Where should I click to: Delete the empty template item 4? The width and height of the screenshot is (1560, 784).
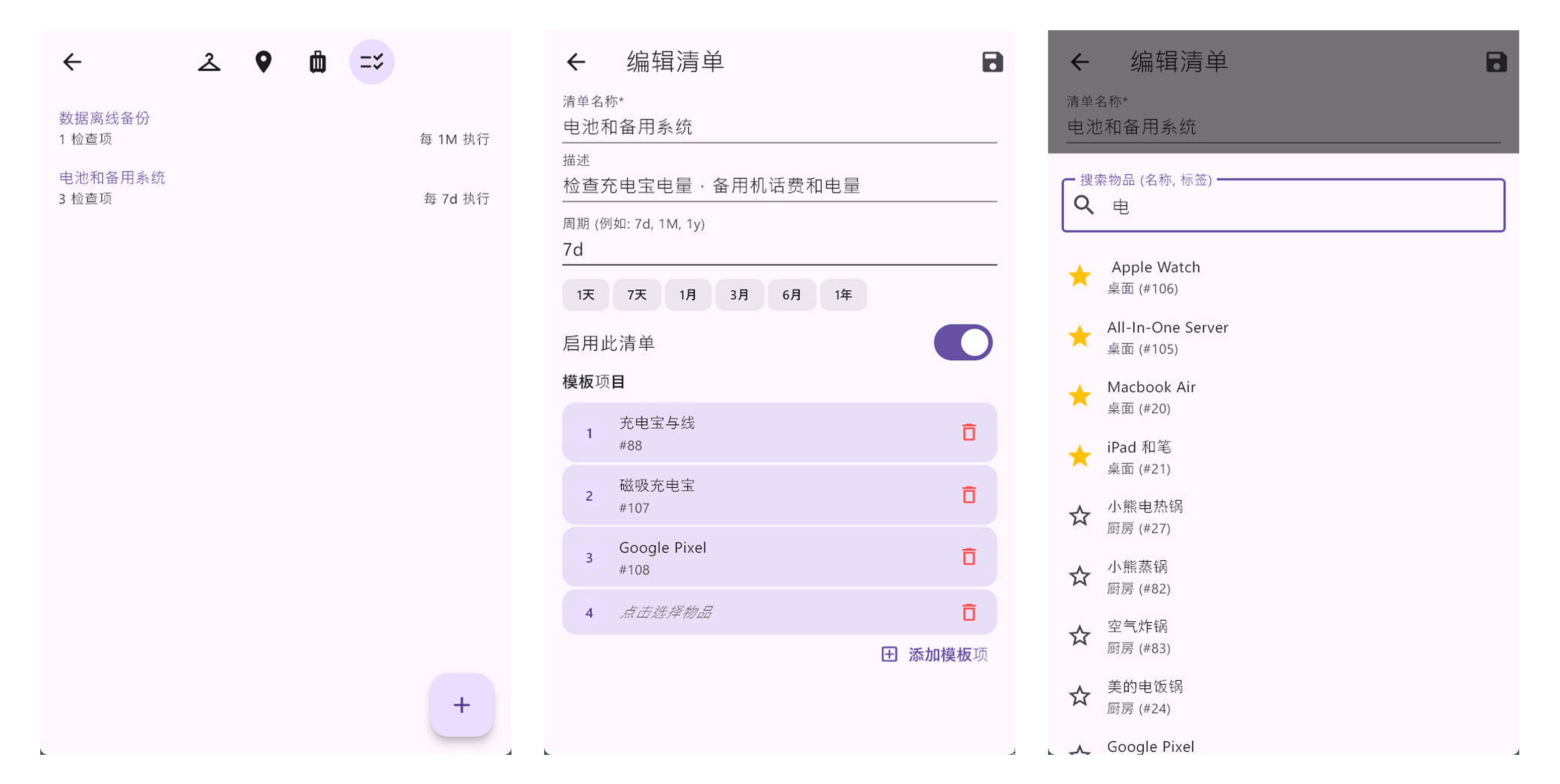pos(969,612)
